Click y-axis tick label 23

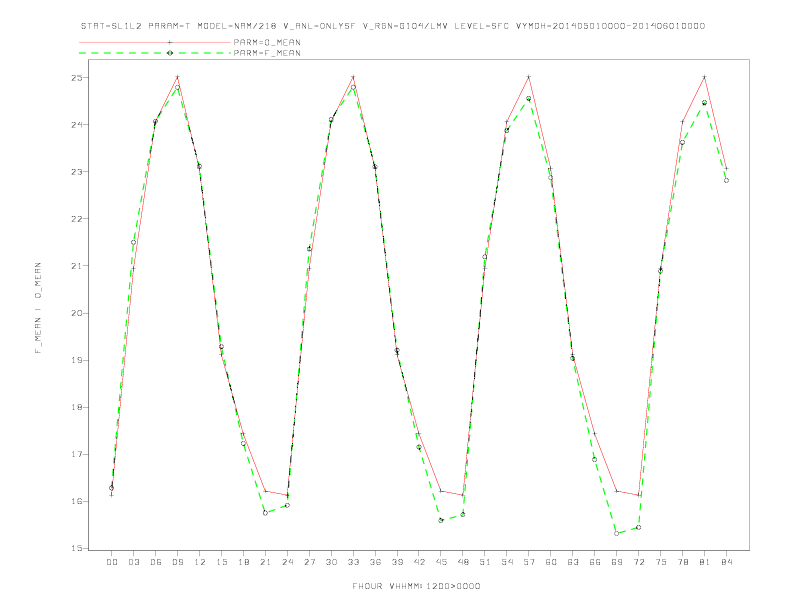click(77, 172)
